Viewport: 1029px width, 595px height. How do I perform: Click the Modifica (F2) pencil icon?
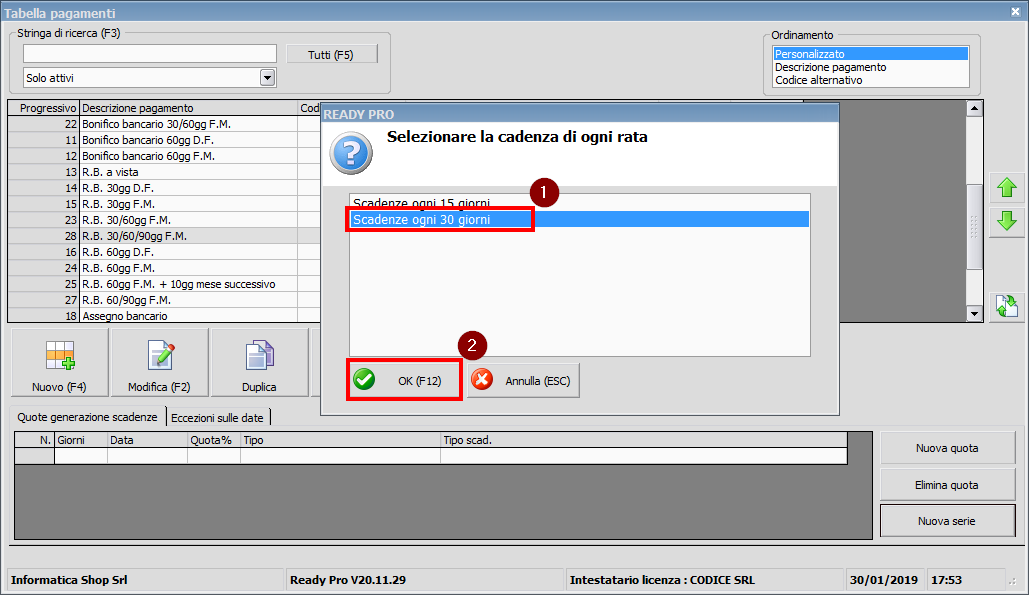(x=160, y=355)
